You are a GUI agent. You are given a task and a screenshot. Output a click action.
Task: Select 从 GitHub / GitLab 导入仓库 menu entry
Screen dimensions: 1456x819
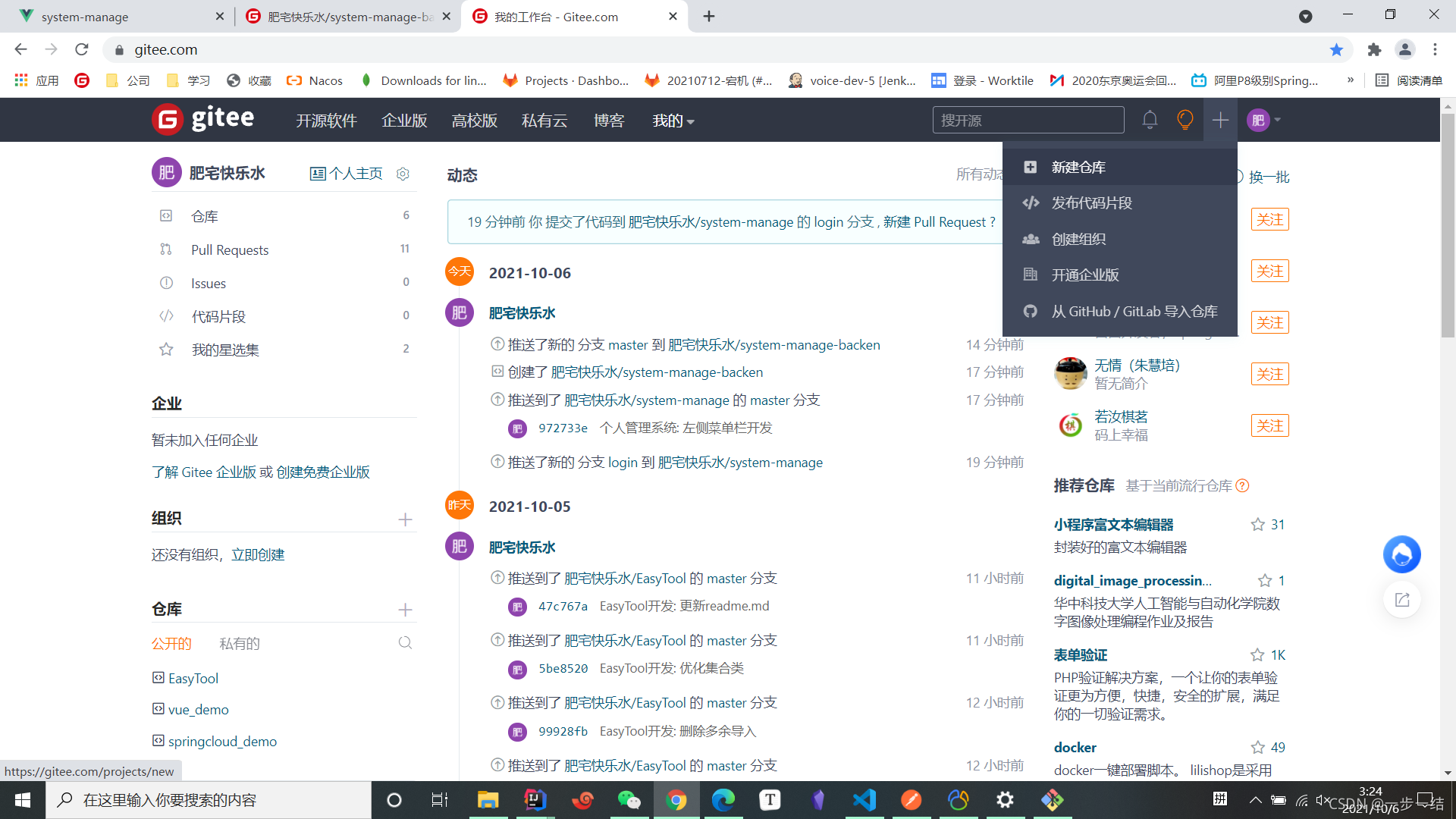tap(1133, 311)
